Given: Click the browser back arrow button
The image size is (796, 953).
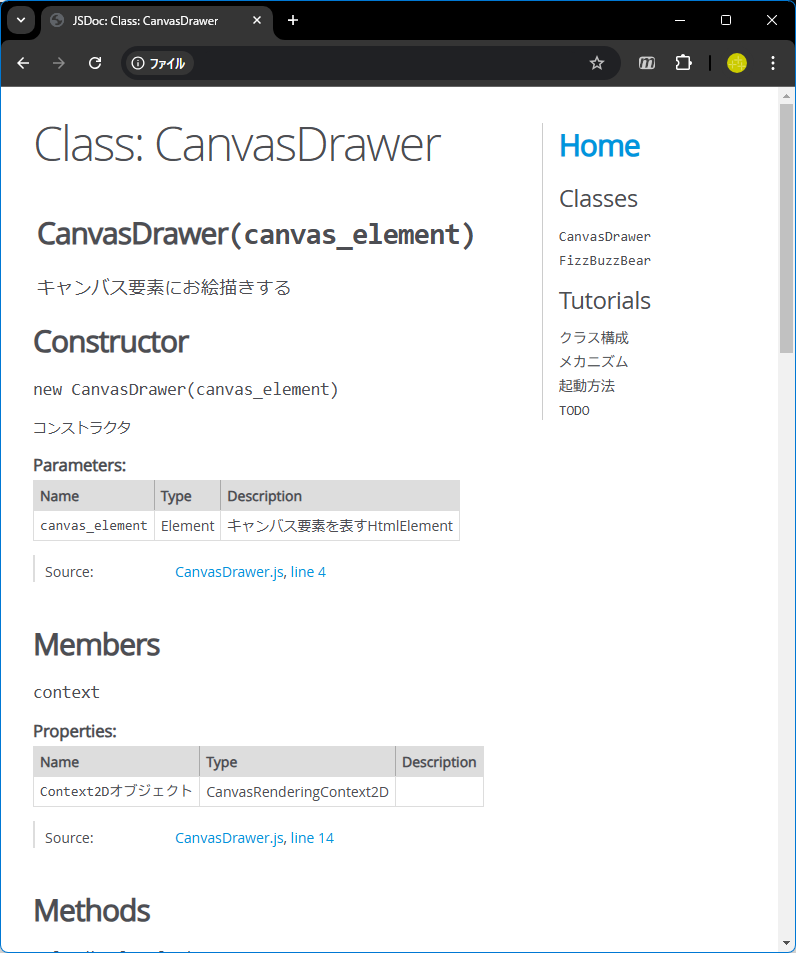Looking at the screenshot, I should [23, 63].
